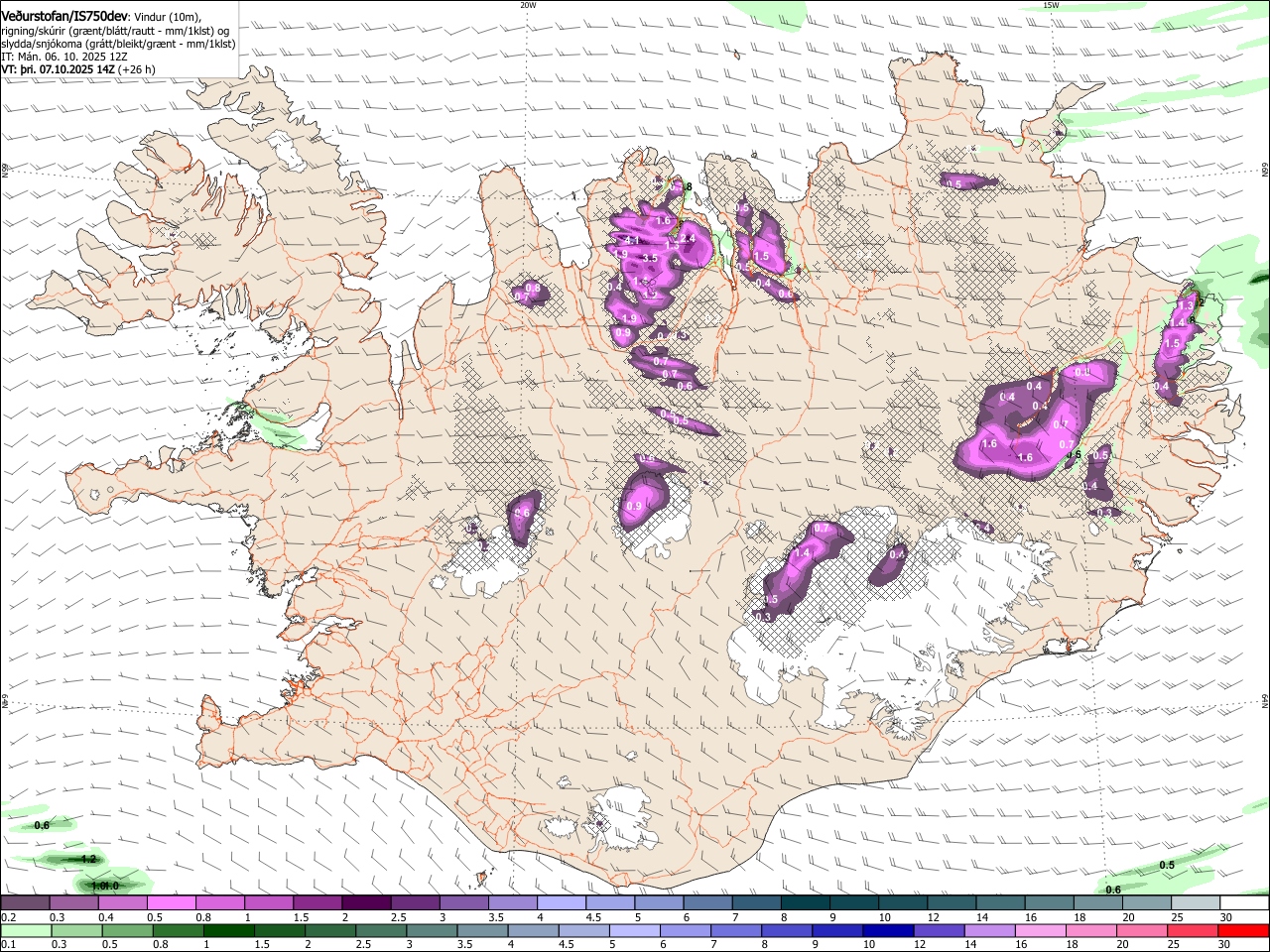Click the 'VT: þri. 07.10.2025 14Z' valid time
Viewport: 1270px width, 952px height.
[x=58, y=69]
